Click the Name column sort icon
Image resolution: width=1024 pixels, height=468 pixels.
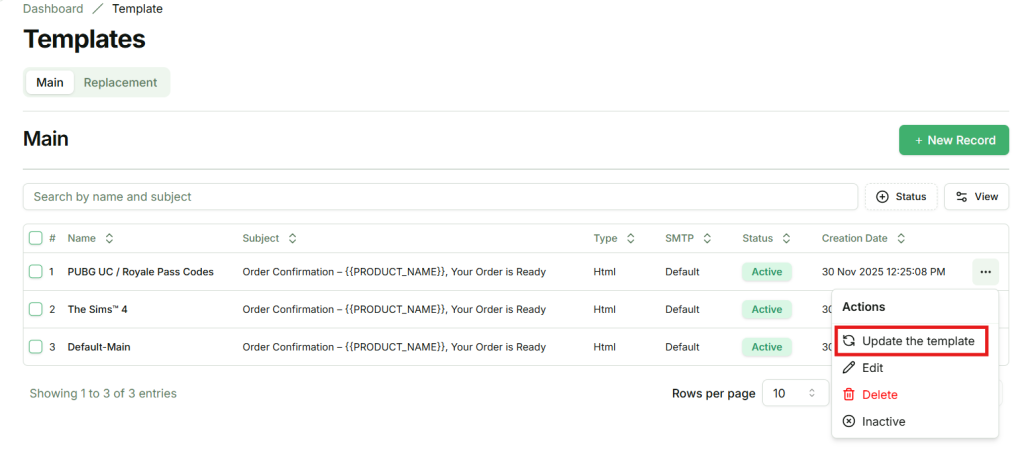pos(109,239)
